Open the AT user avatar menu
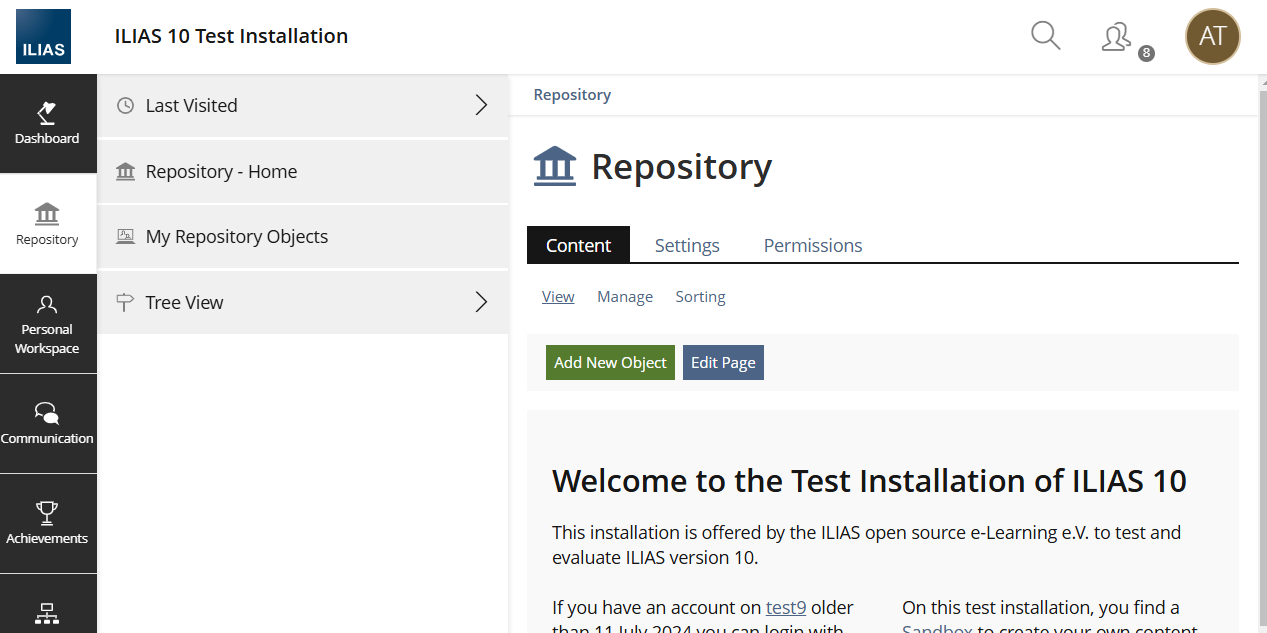This screenshot has width=1267, height=633. tap(1212, 37)
